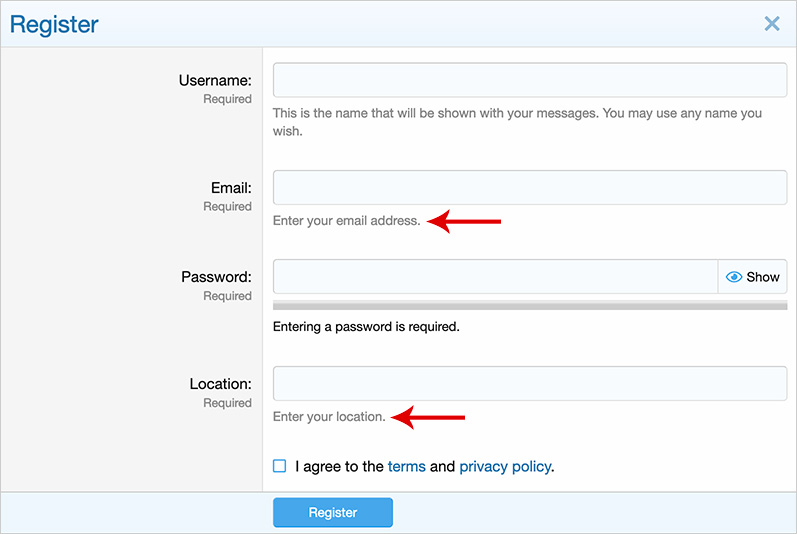Click the eye icon in the password row
Viewport: 797px width, 534px height.
[734, 277]
